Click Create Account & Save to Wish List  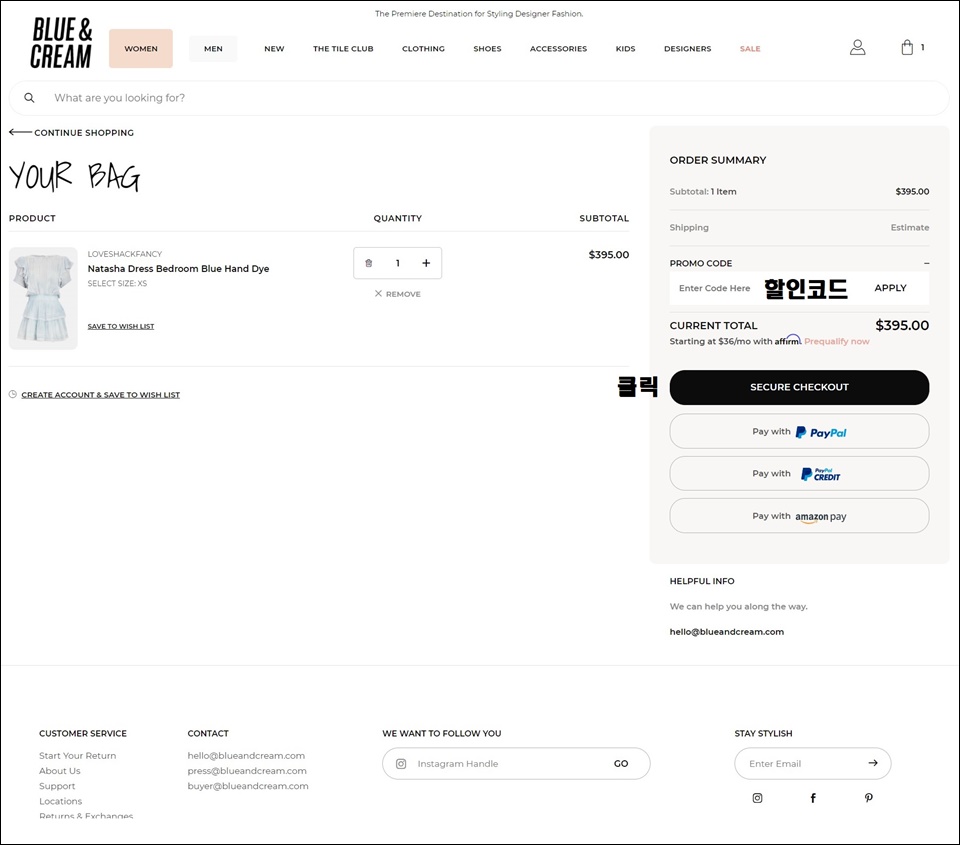(100, 395)
